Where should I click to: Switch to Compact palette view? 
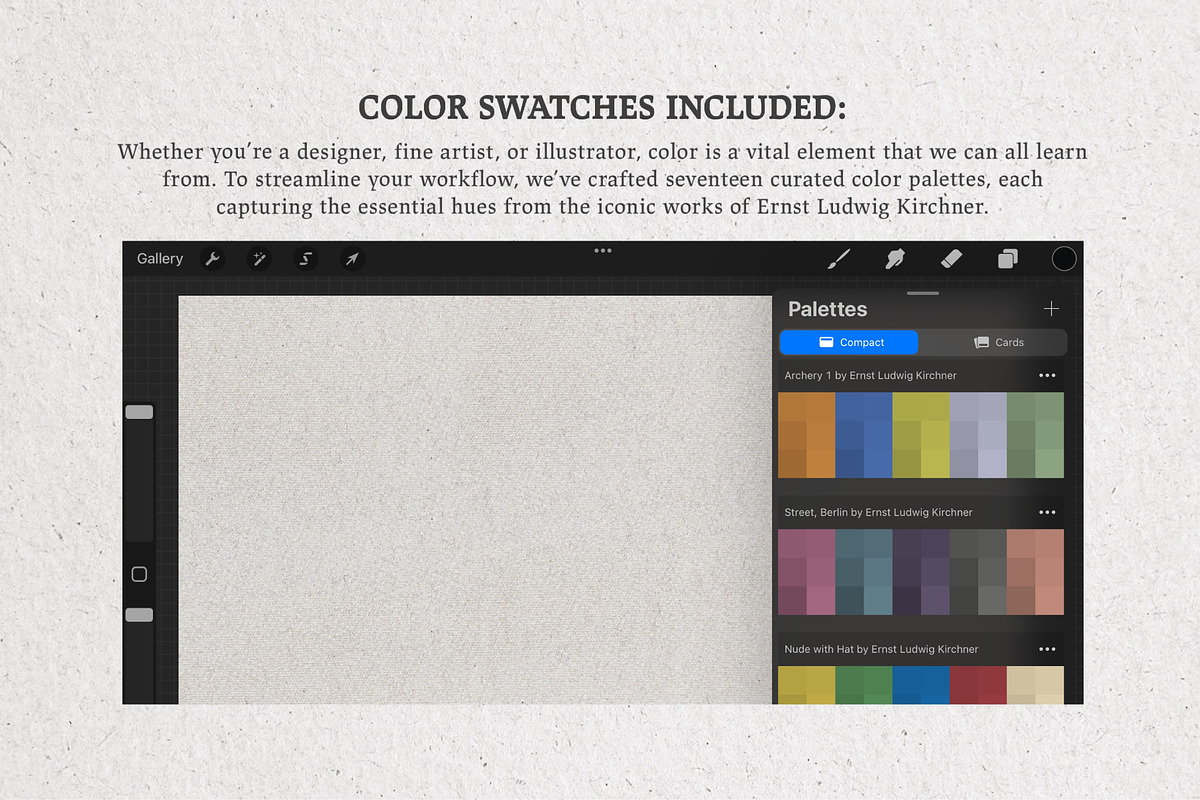849,342
